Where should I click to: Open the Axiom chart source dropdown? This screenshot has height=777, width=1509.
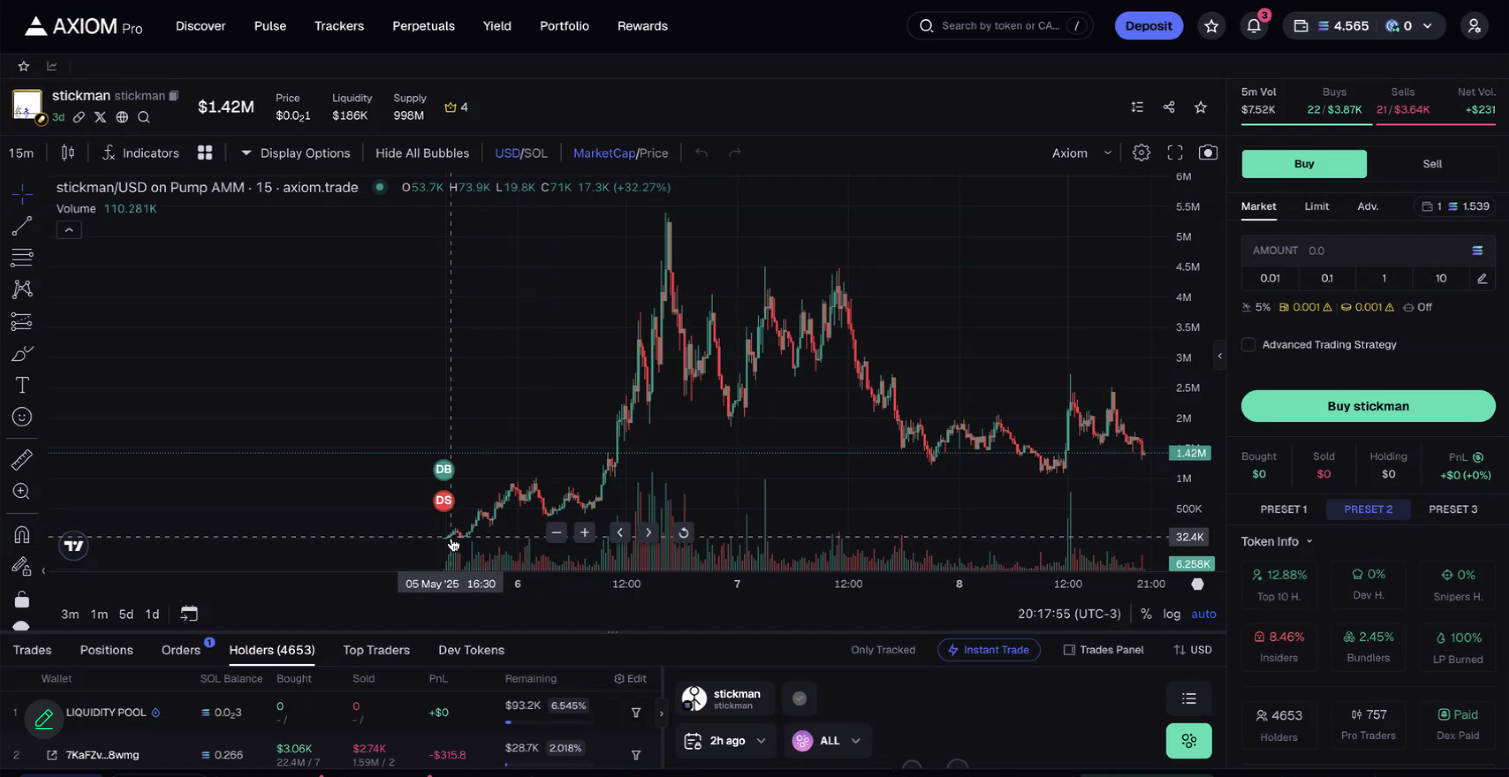coord(1082,153)
